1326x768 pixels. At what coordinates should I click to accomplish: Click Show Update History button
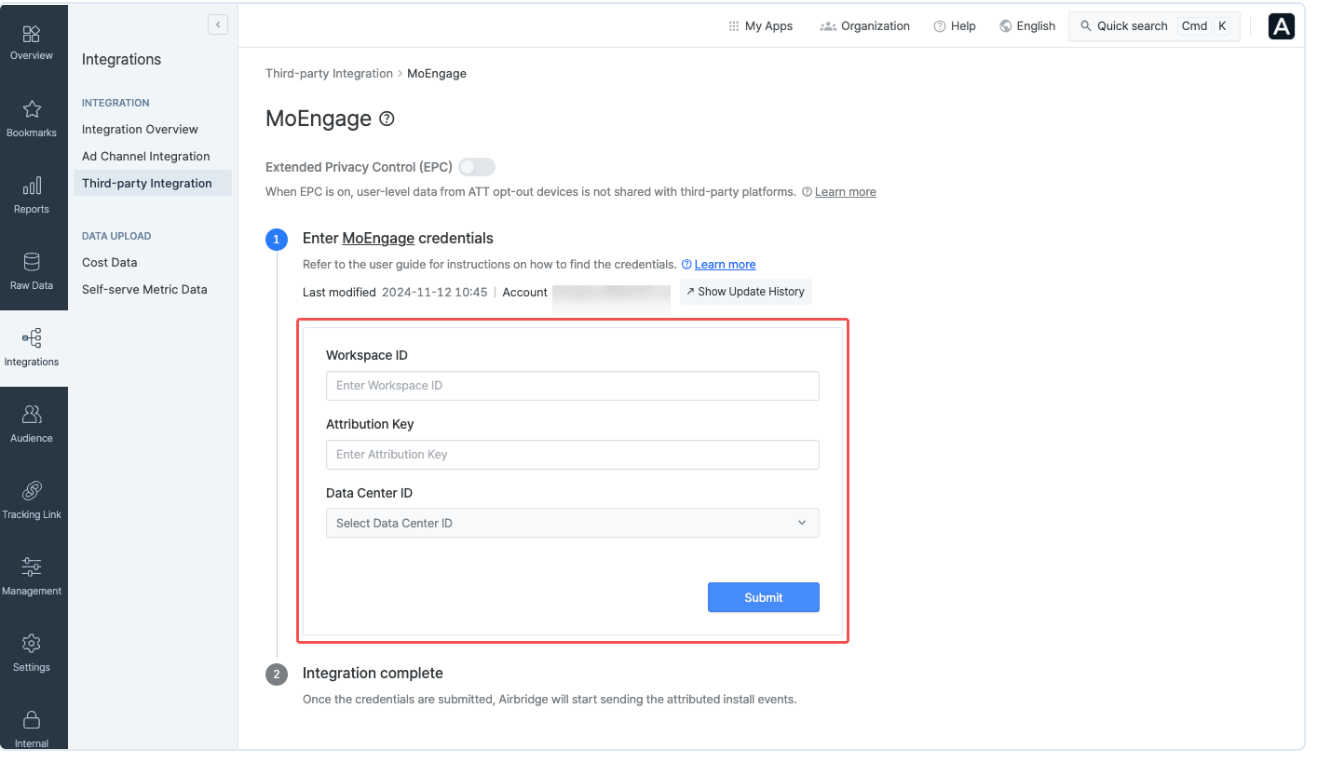pyautogui.click(x=746, y=292)
